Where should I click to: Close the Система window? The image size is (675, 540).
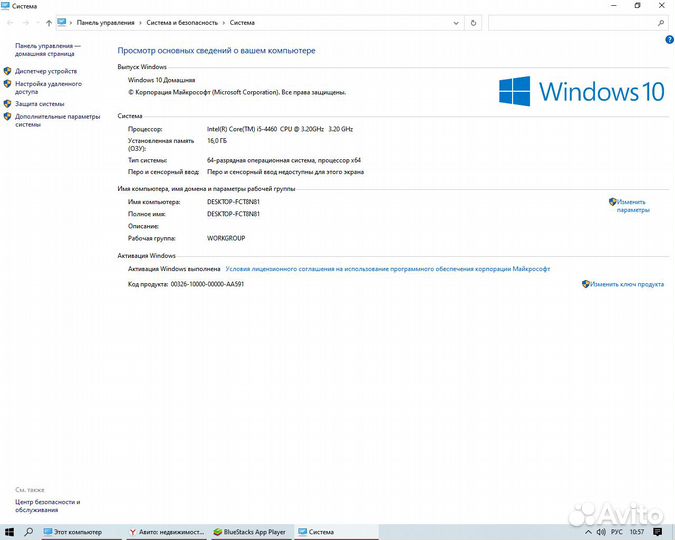point(662,5)
